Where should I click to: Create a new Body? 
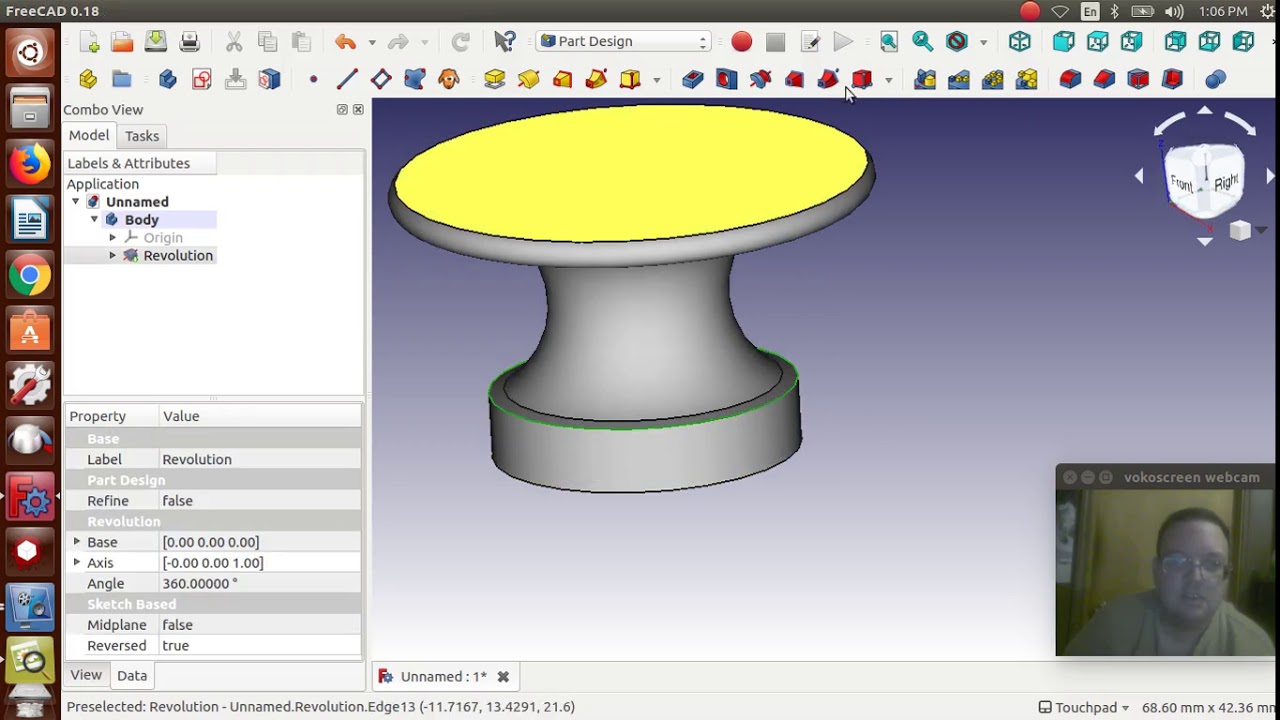168,79
